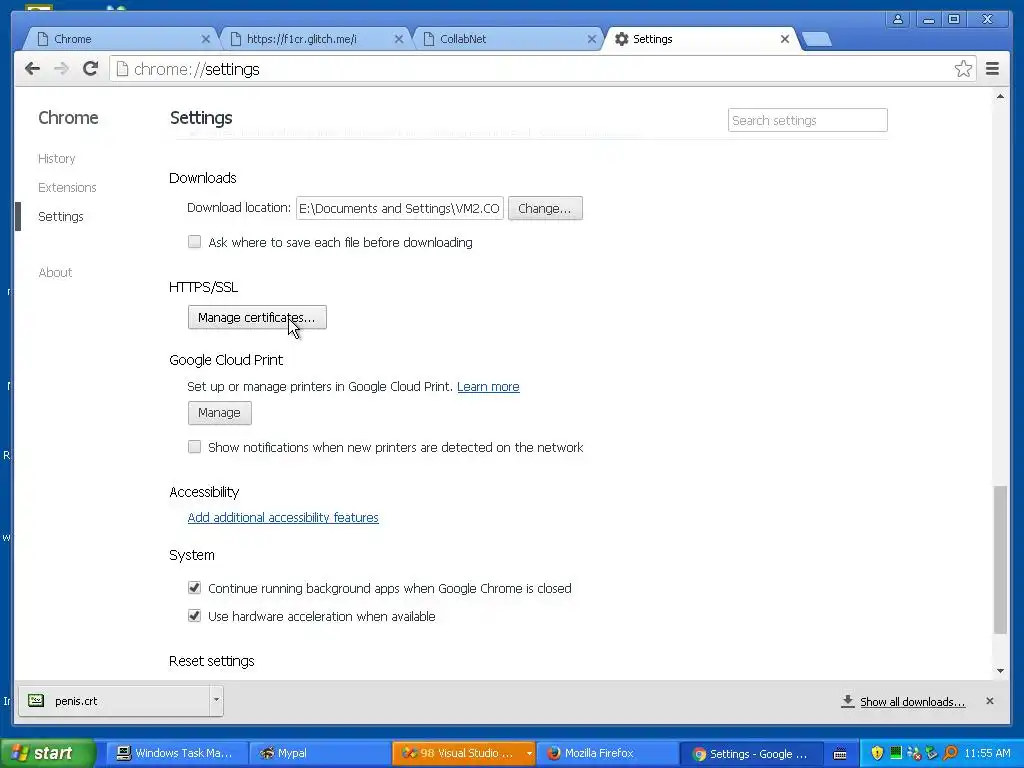The image size is (1024, 768).
Task: Uncheck Continue running background apps
Action: [x=194, y=588]
